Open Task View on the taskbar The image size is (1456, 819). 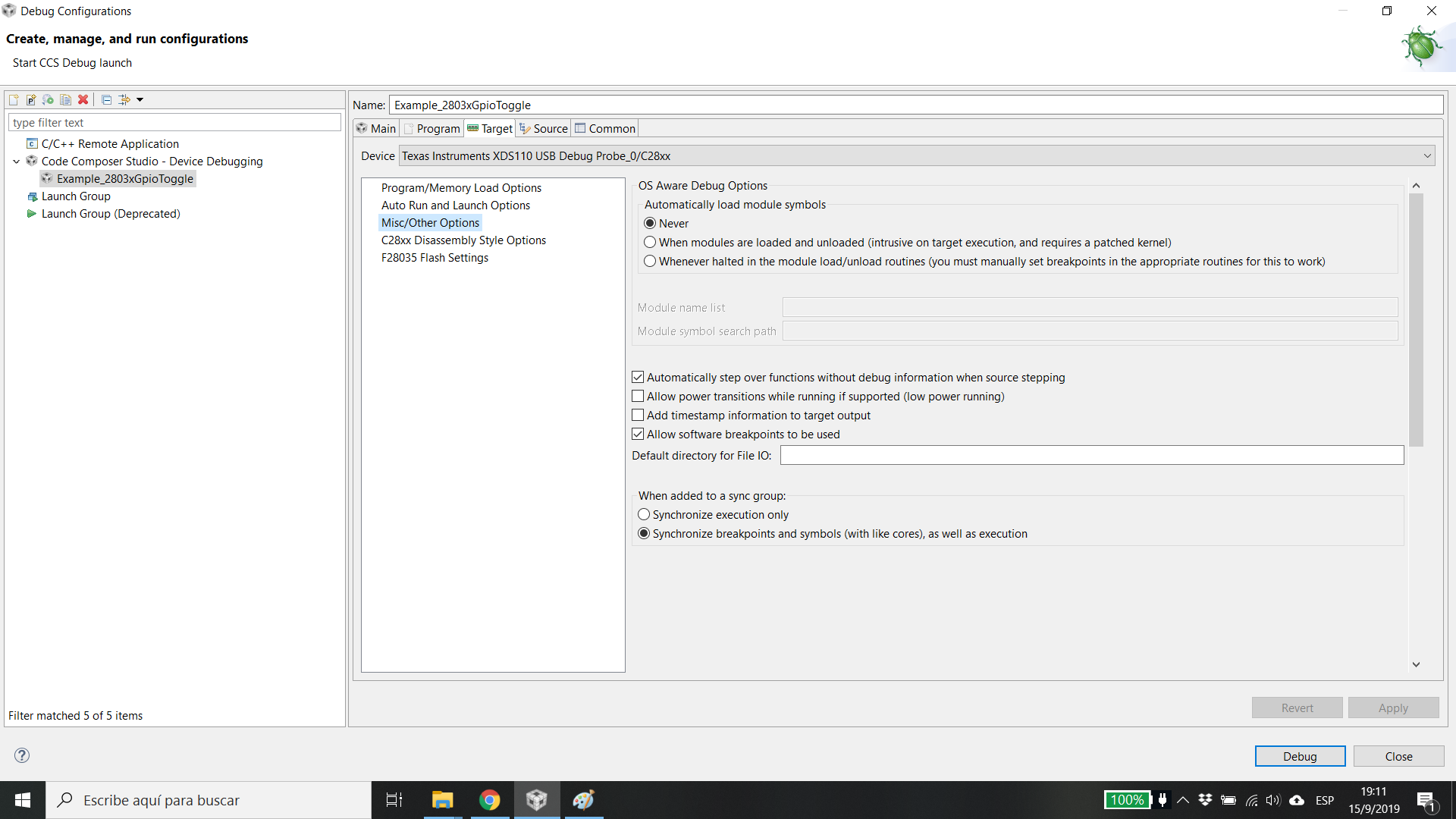(x=394, y=800)
